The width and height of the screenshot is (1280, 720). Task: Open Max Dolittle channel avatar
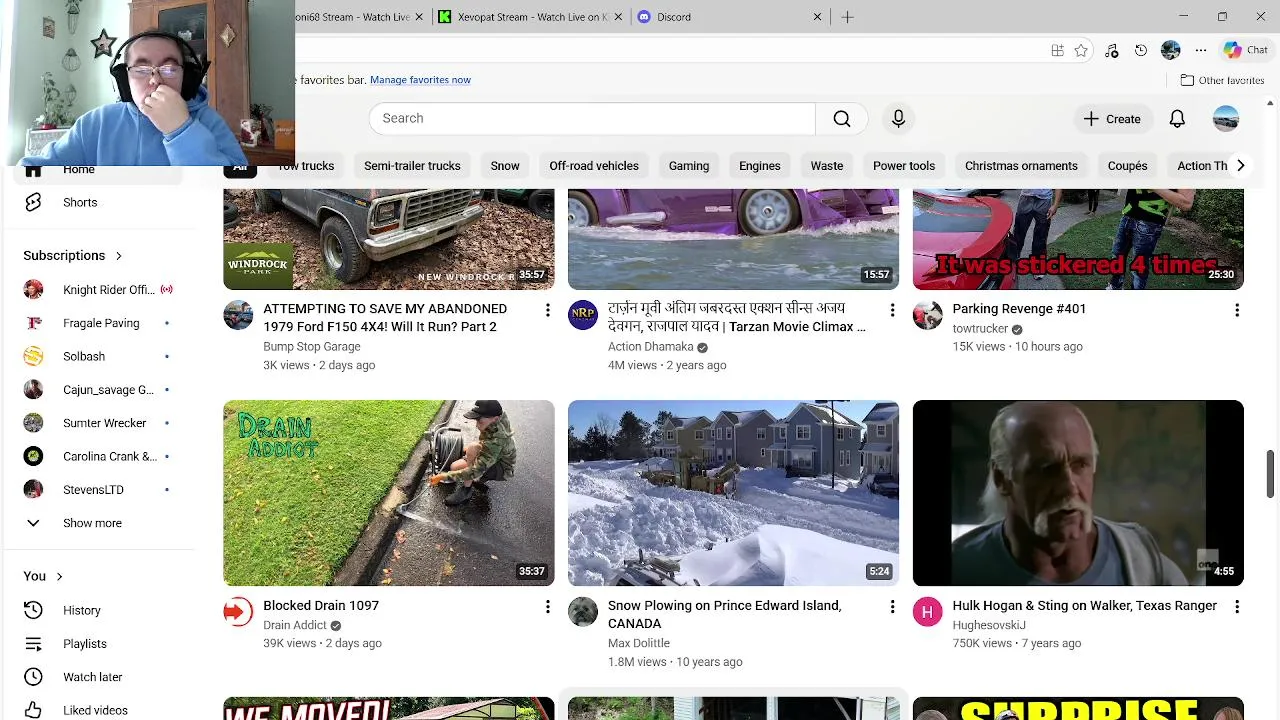point(583,612)
